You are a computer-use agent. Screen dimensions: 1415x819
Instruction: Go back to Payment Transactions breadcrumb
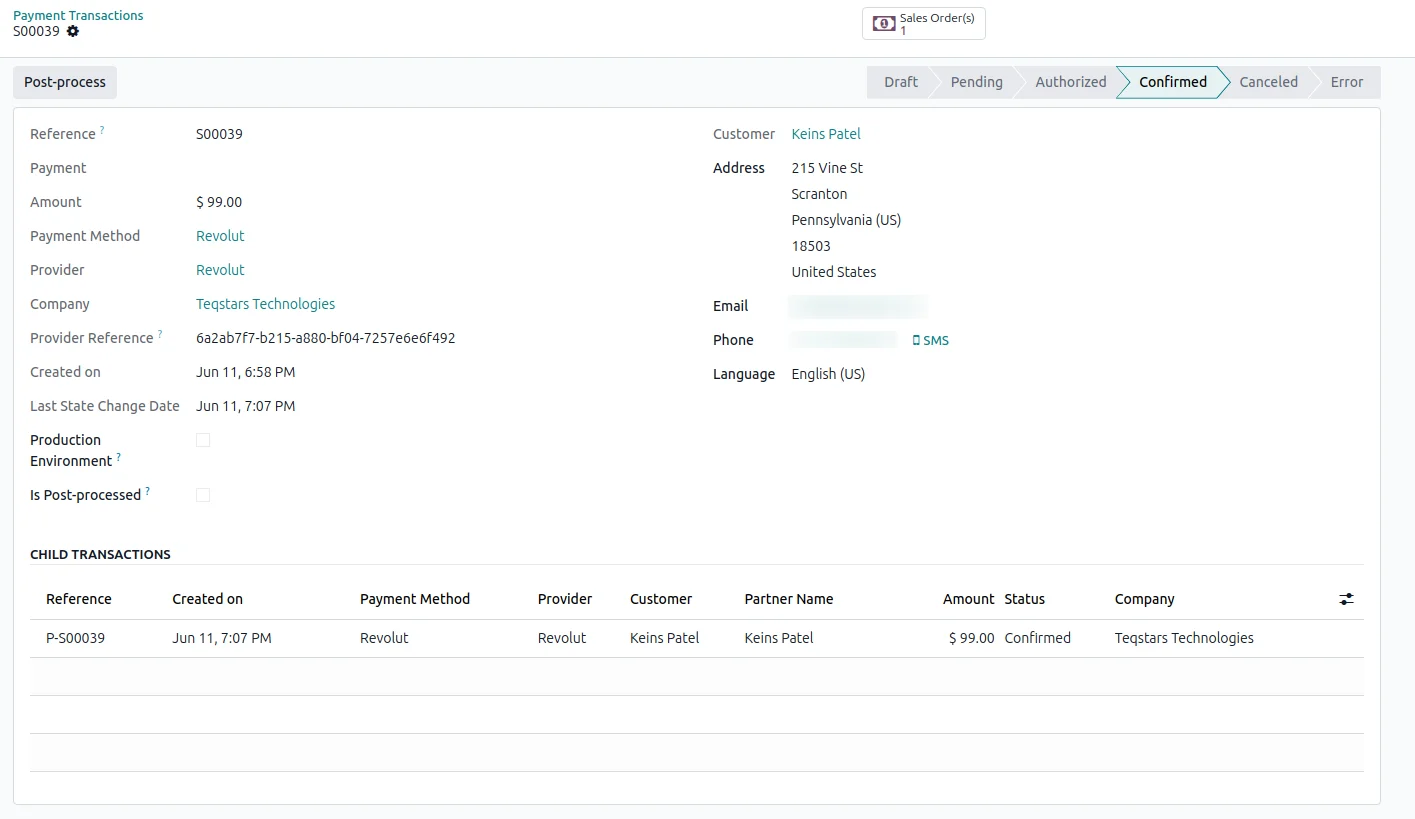coord(78,15)
